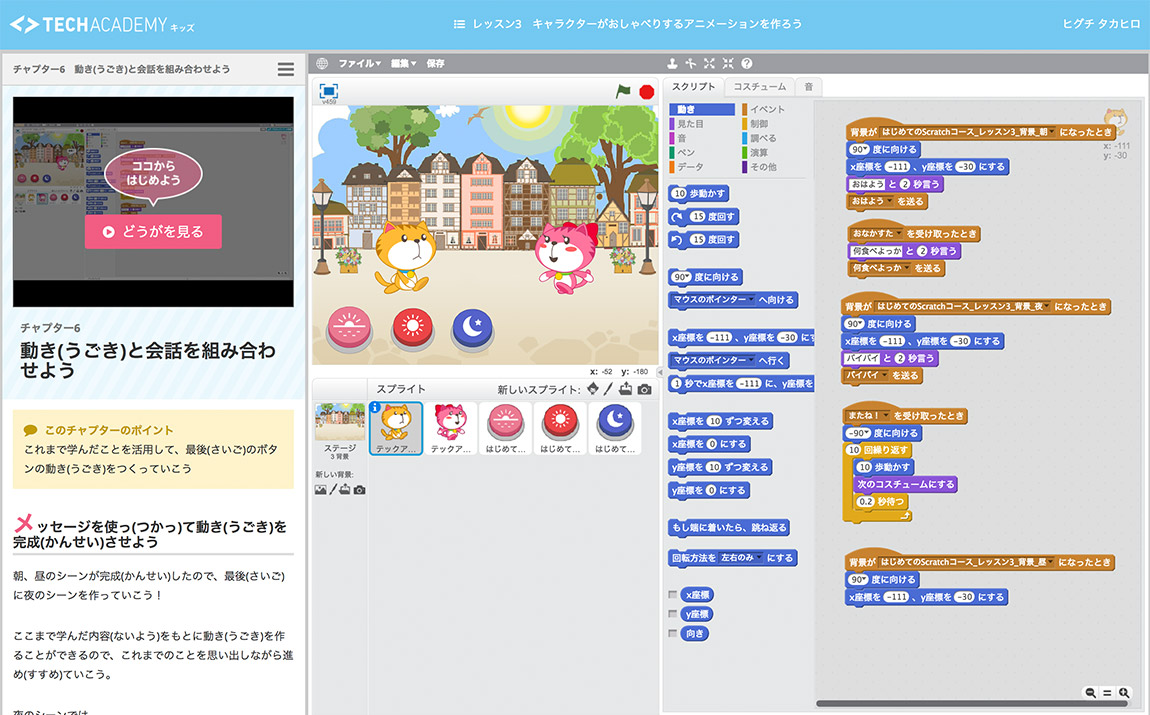Open the ファイル dropdown menu

pyautogui.click(x=359, y=63)
